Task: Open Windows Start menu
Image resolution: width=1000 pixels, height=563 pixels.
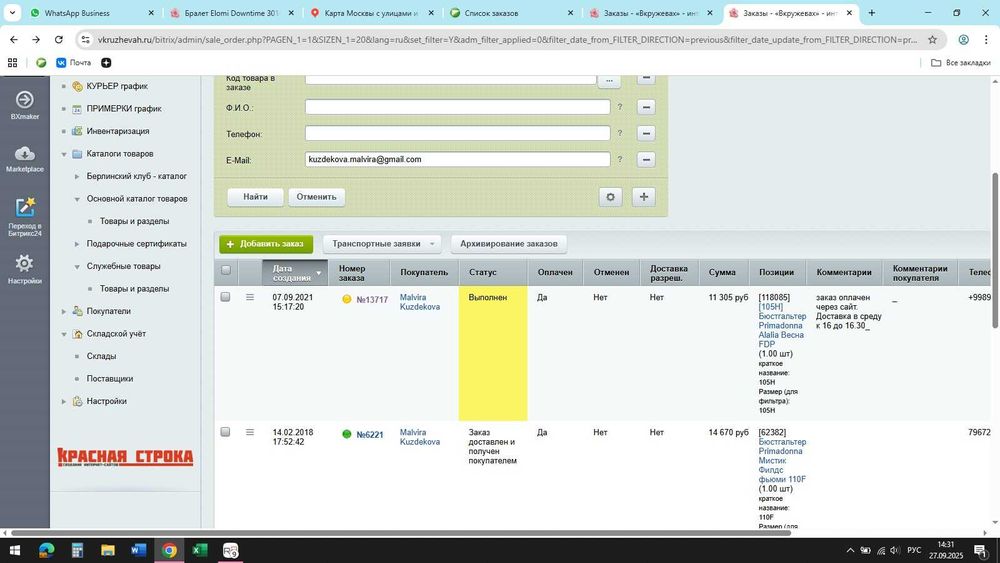Action: pyautogui.click(x=15, y=550)
